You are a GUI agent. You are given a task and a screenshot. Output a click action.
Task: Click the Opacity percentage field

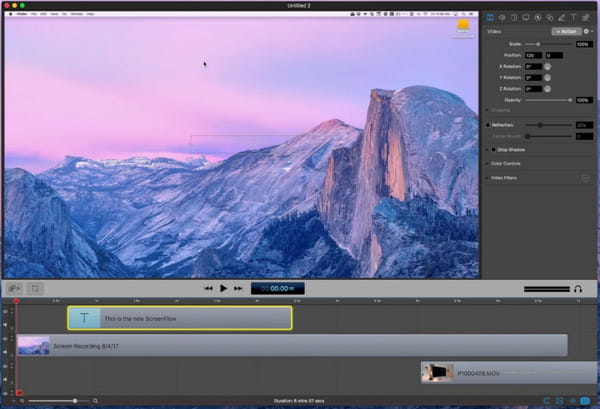coord(584,100)
